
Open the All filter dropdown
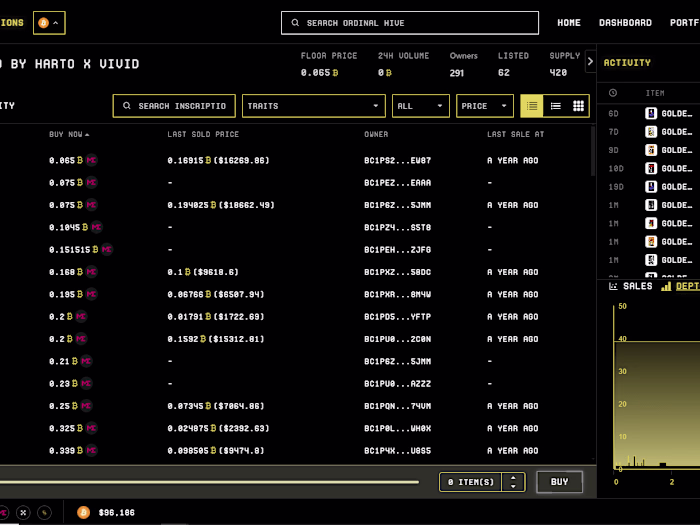tap(421, 106)
